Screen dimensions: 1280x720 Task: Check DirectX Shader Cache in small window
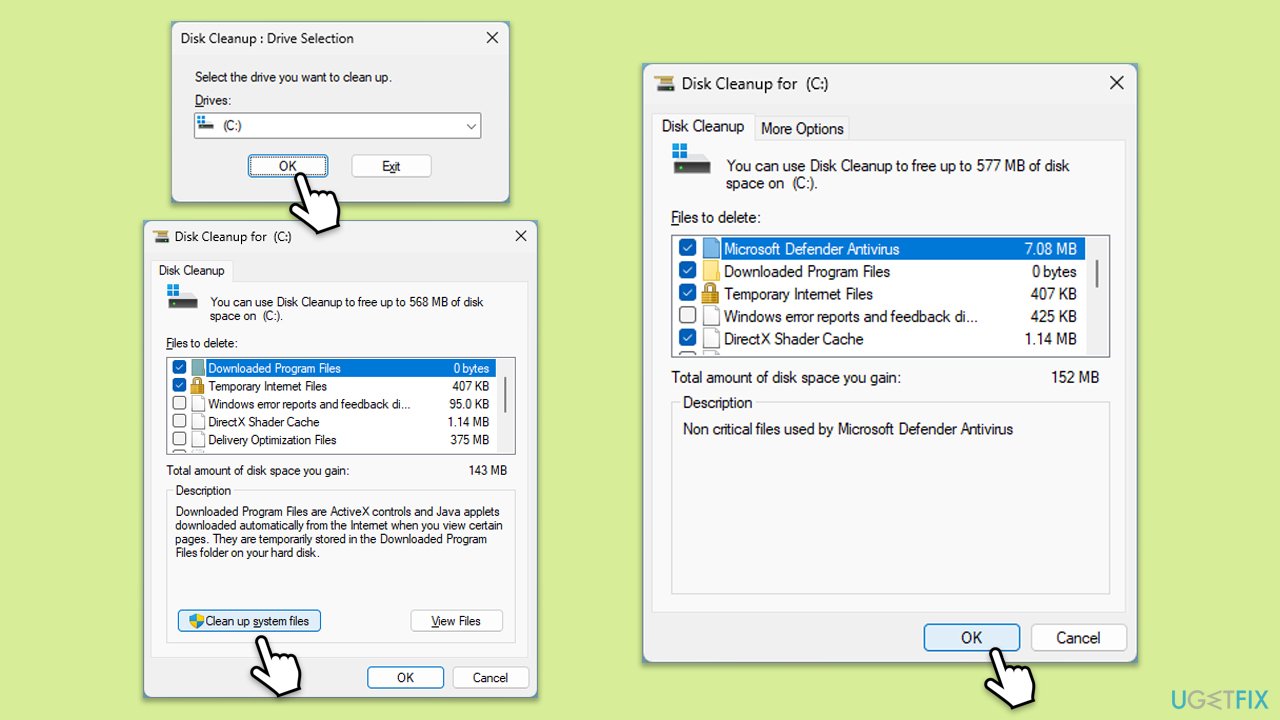click(x=179, y=422)
